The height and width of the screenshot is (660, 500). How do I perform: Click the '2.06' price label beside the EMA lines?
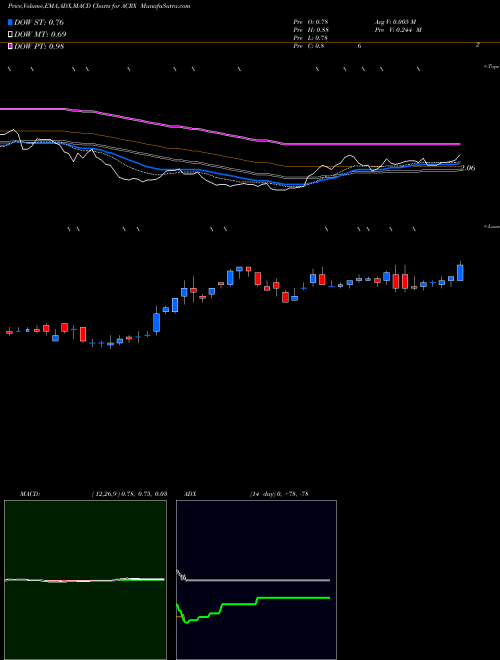click(468, 168)
